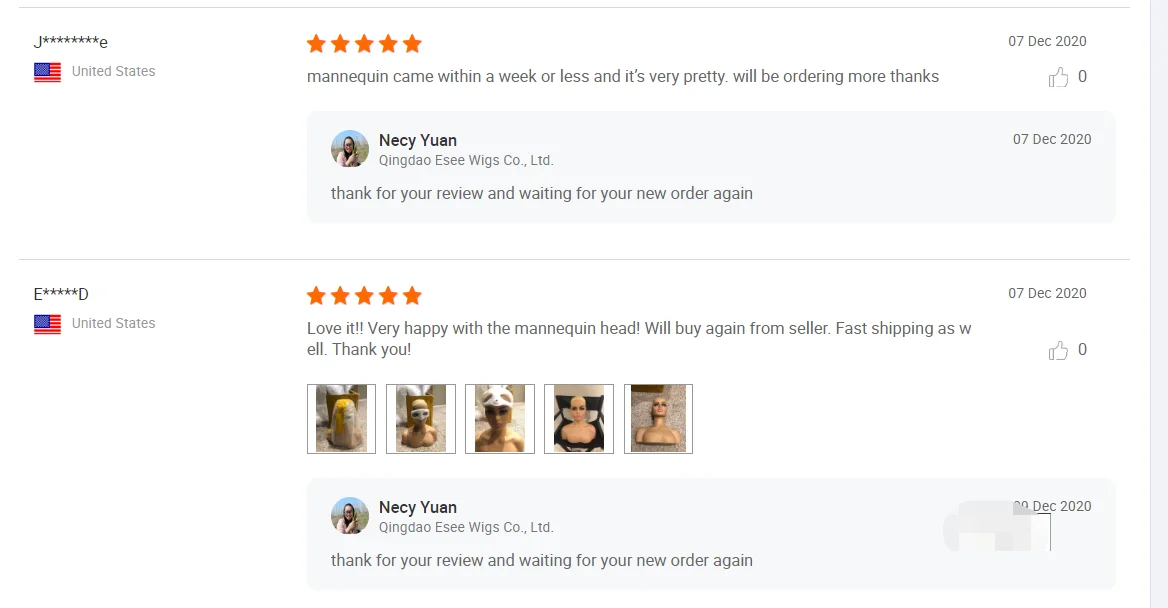Open the fourth review photo with dark background
The image size is (1168, 608).
[x=579, y=419]
